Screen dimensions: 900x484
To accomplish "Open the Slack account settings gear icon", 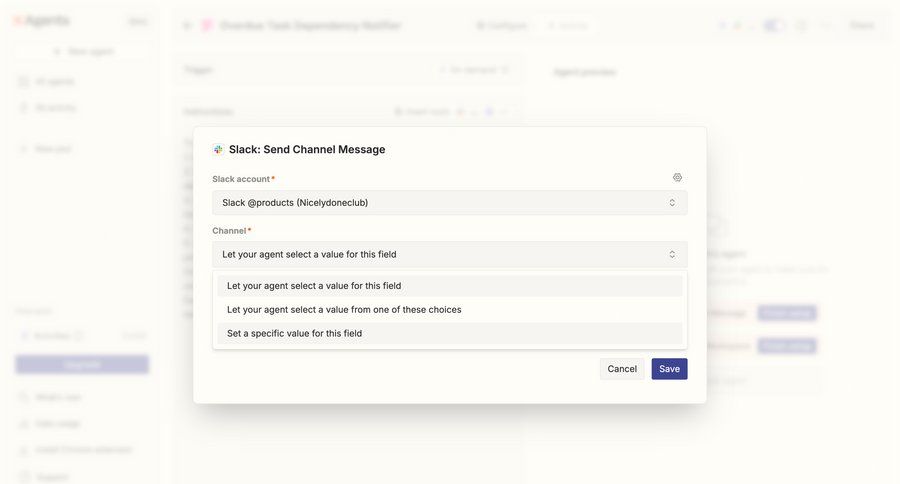I will tap(677, 177).
